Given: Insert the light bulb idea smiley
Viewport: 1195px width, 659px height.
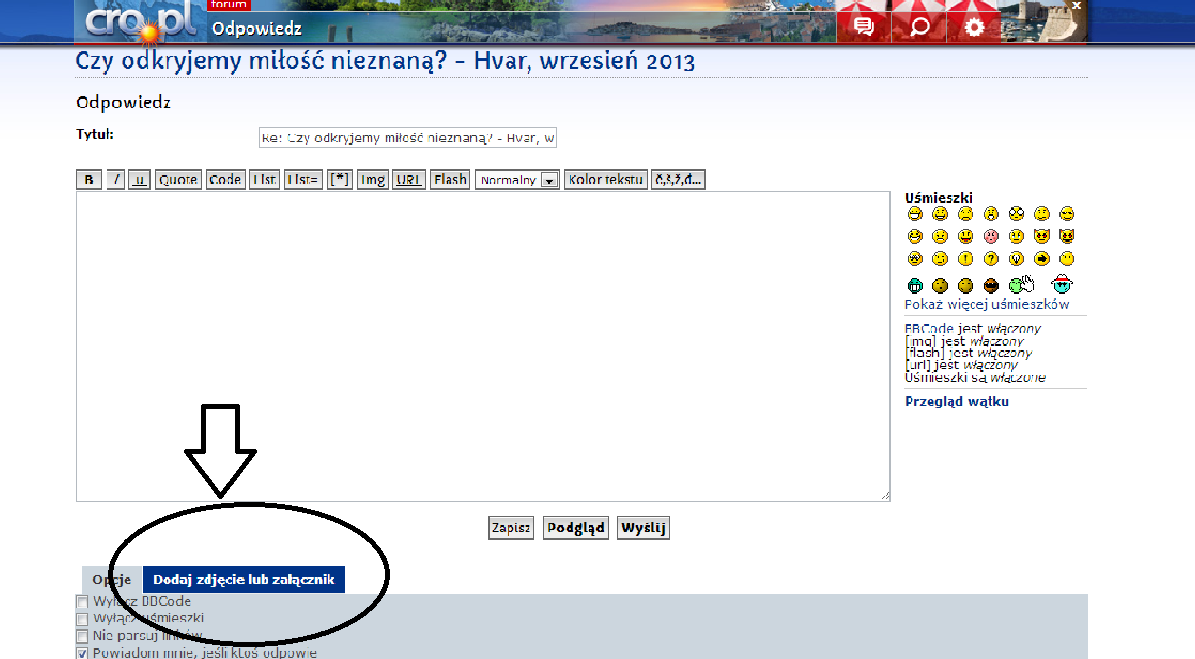Looking at the screenshot, I should pyautogui.click(x=1016, y=259).
